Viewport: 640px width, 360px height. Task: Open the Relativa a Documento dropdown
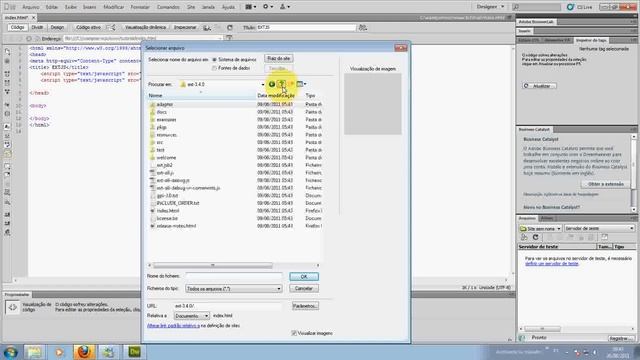[191, 316]
